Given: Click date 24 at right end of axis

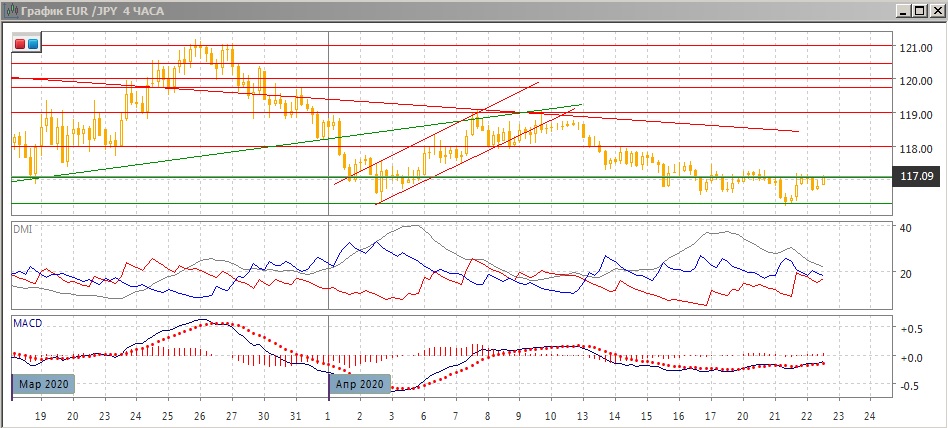Looking at the screenshot, I should coord(869,414).
